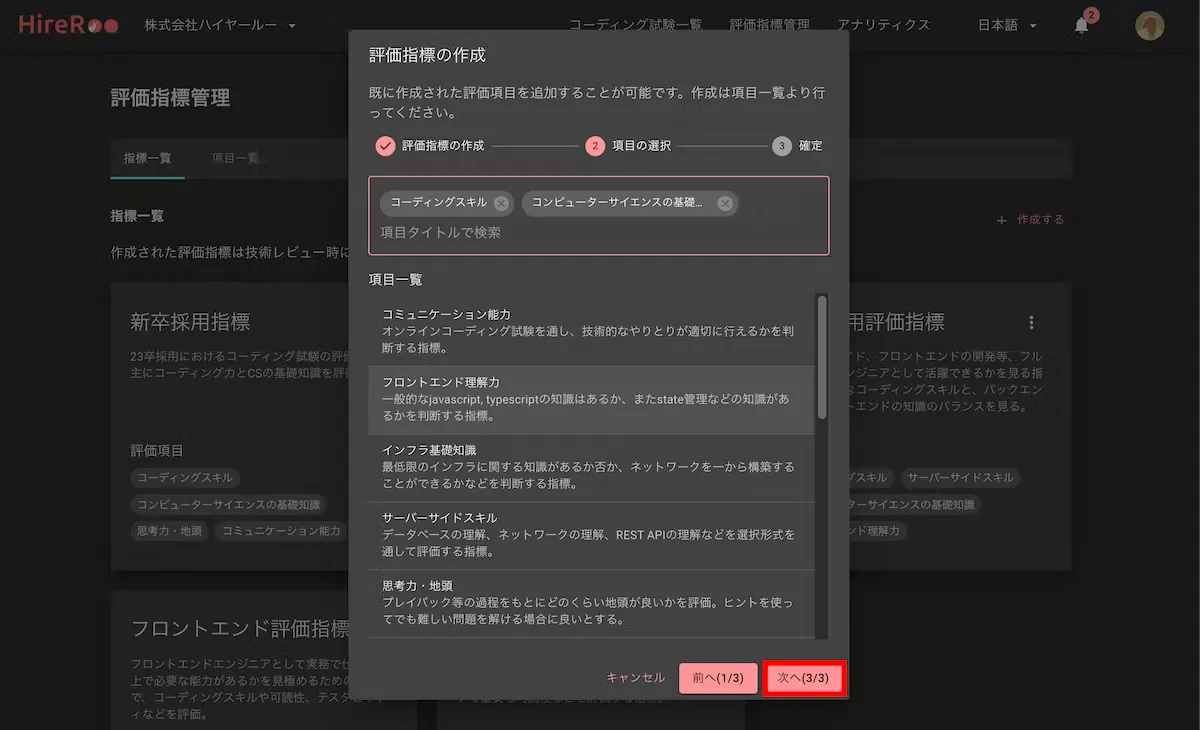Click the コミュニケーション能力 tag in 新卒採用指標 card
Viewport: 1200px width, 730px height.
[281, 531]
